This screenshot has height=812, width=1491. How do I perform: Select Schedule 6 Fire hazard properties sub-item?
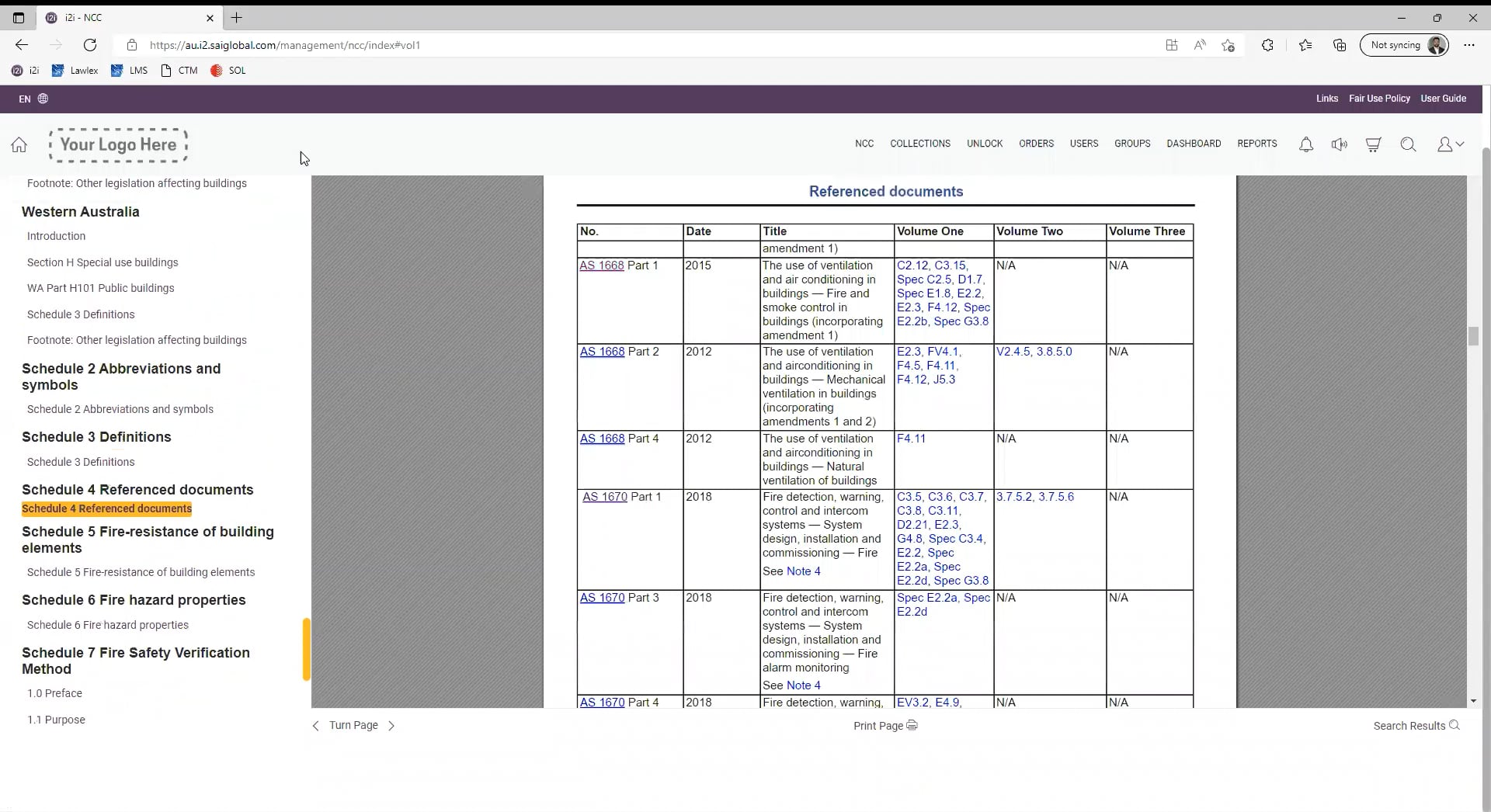[x=108, y=625]
